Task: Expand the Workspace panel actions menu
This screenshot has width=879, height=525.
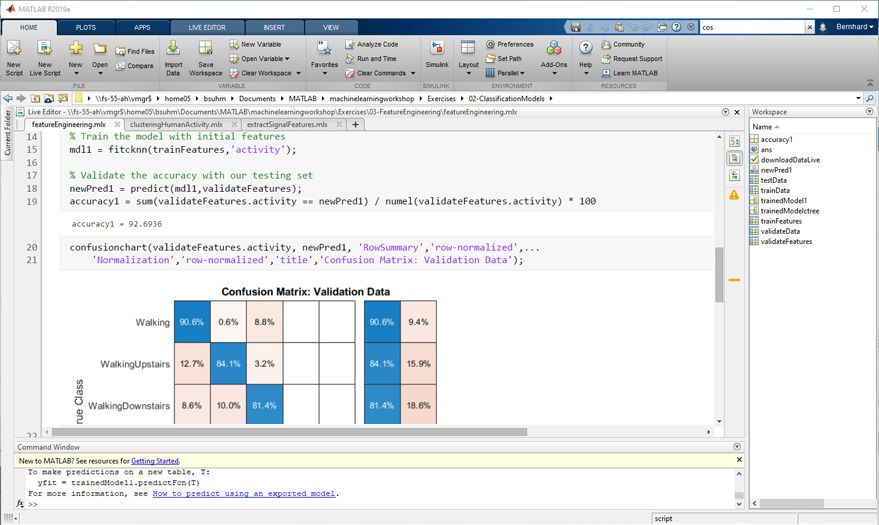Action: tap(869, 112)
